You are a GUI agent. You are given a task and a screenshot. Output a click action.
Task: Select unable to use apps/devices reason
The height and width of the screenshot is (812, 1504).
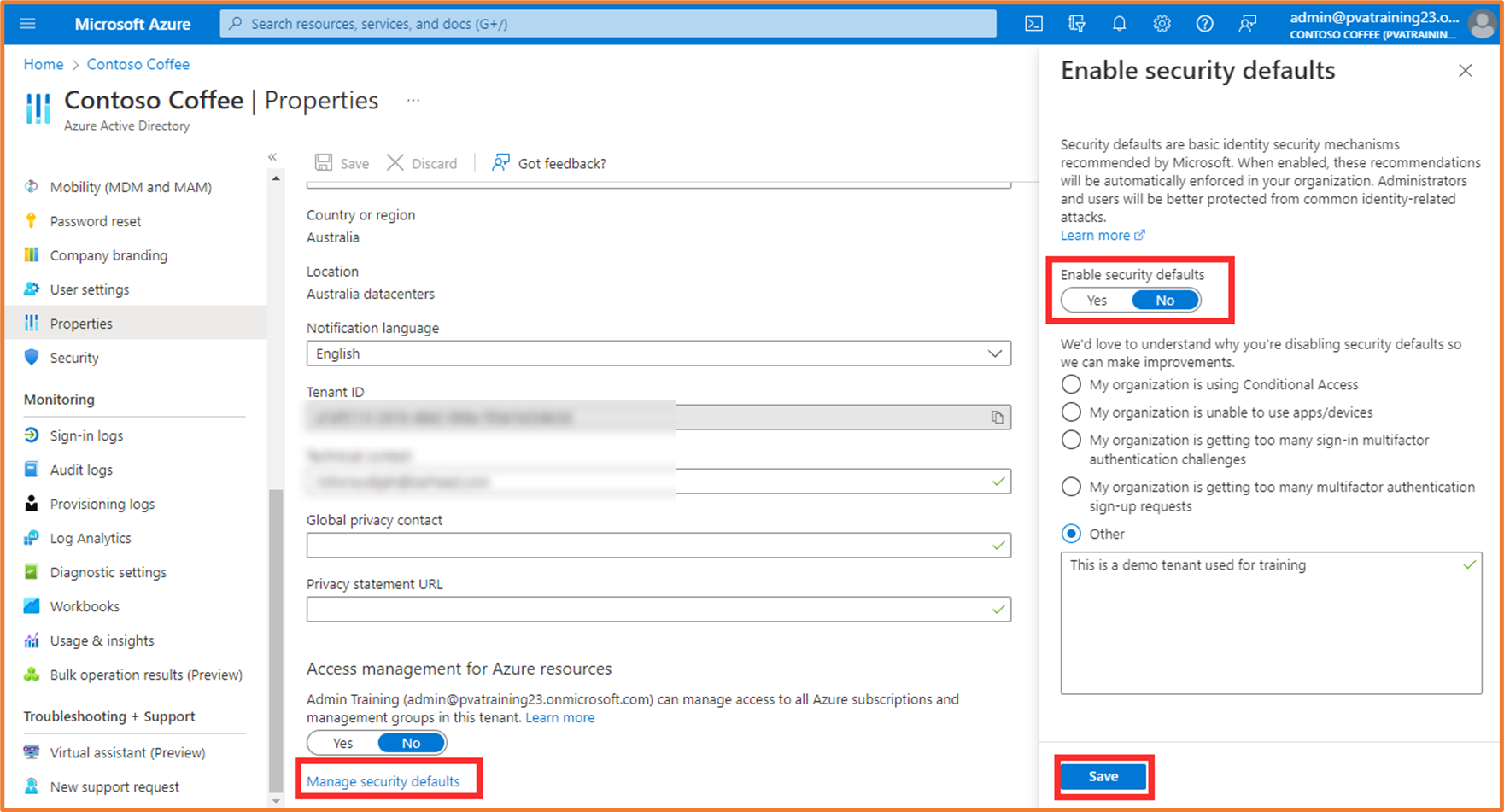tap(1071, 412)
